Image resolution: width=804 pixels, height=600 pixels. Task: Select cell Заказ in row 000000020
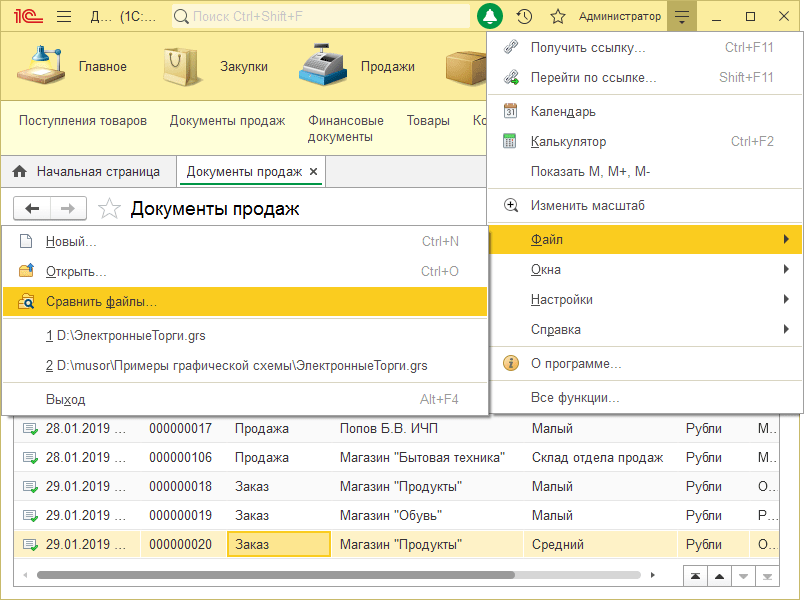coord(279,544)
